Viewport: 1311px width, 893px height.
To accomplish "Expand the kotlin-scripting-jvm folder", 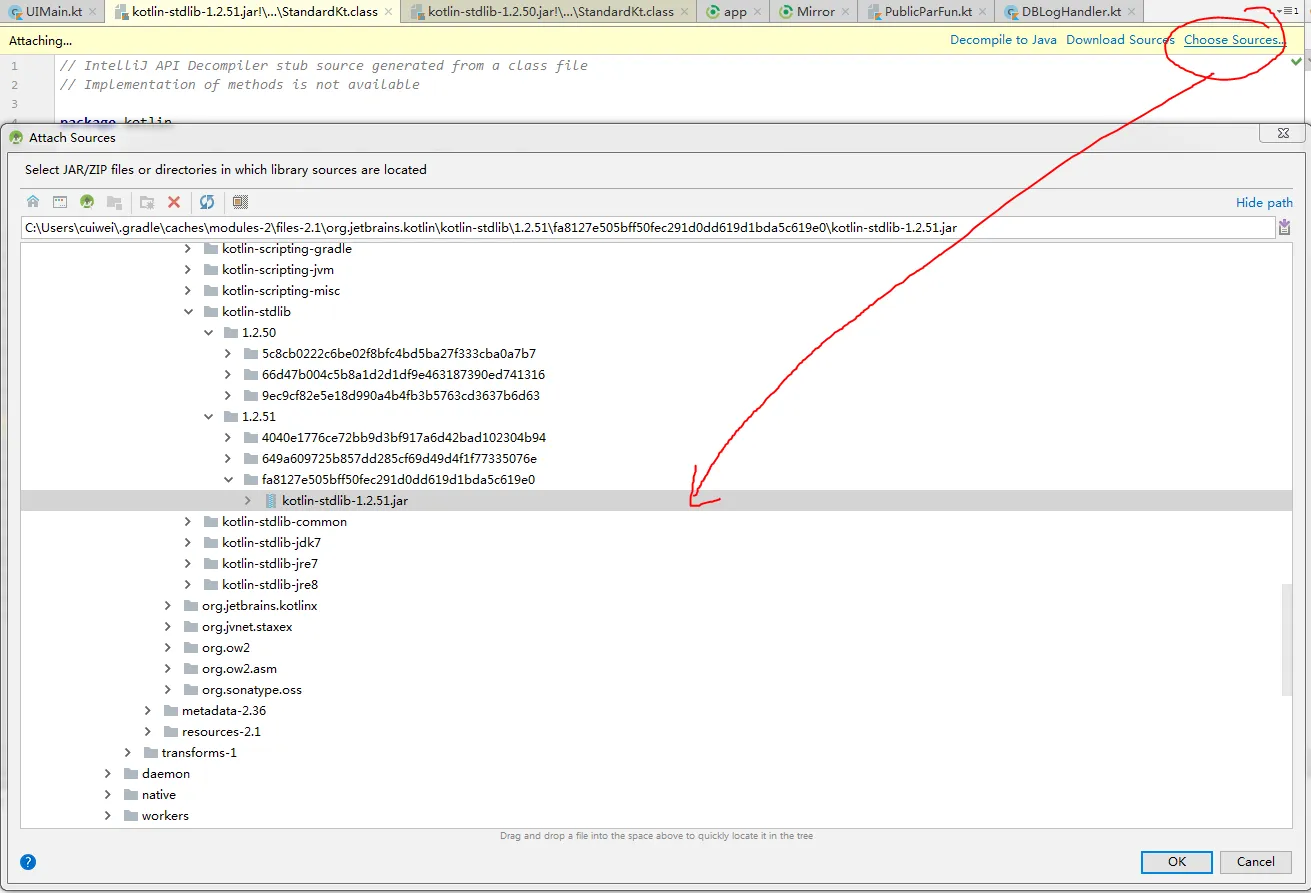I will pos(188,269).
